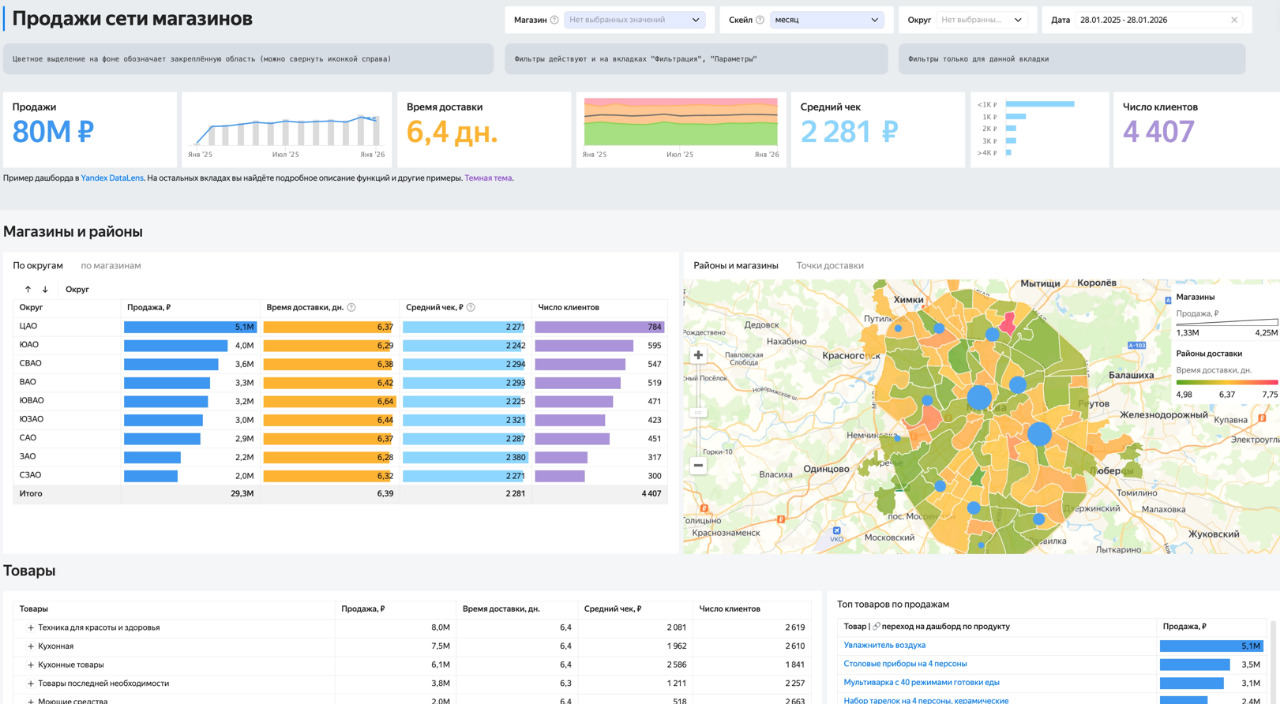The image size is (1280, 704).
Task: Open the Округ filter dropdown
Action: (984, 20)
